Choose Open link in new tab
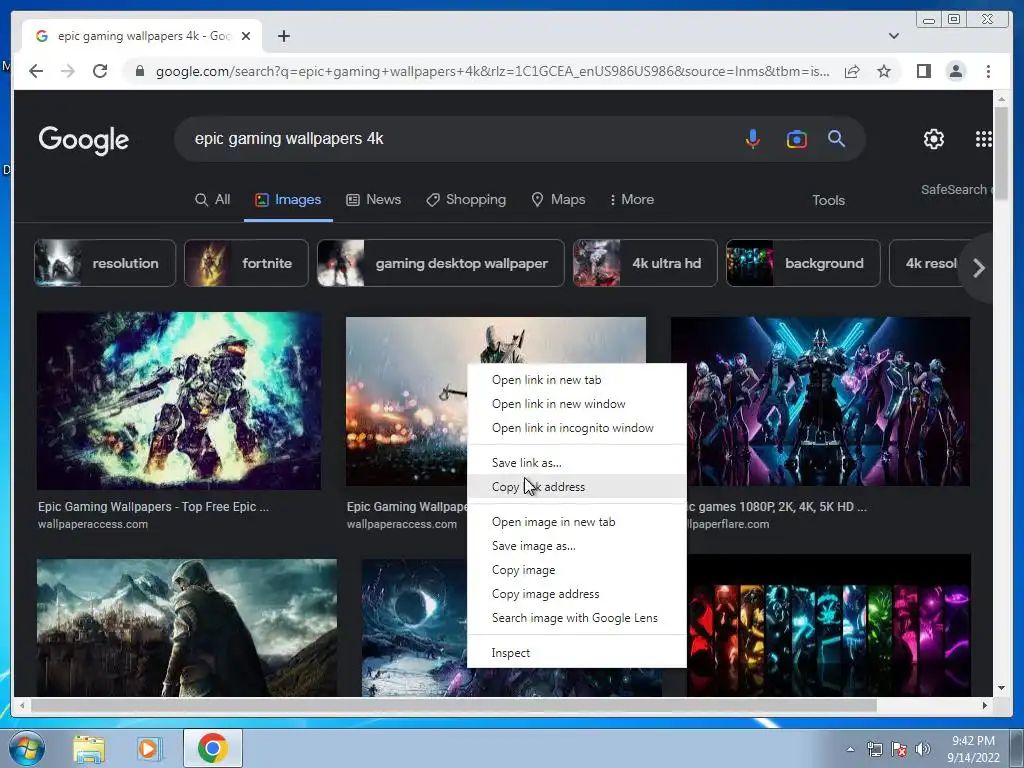This screenshot has width=1024, height=768. click(x=577, y=380)
